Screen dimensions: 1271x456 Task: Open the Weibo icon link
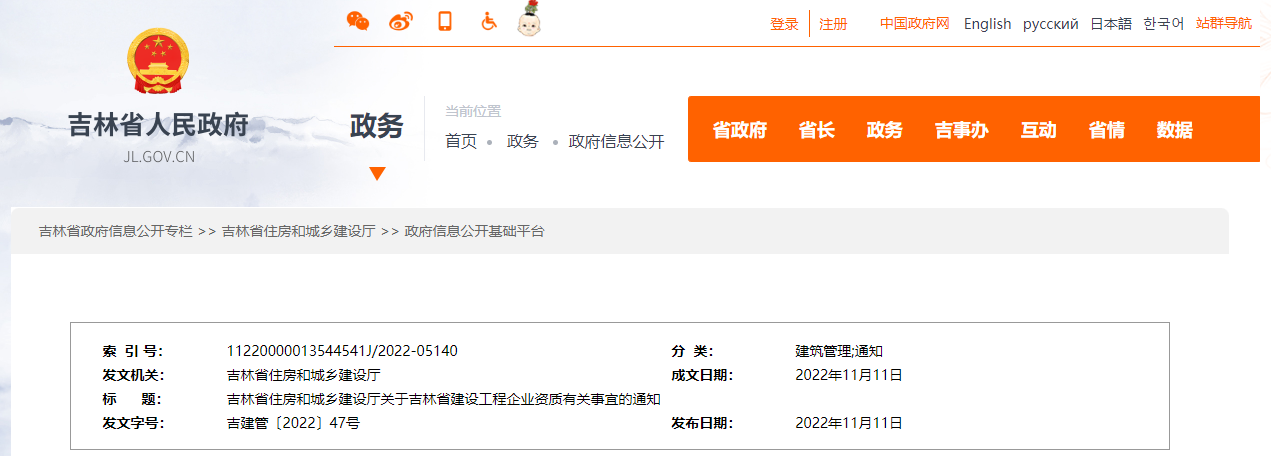click(x=401, y=21)
